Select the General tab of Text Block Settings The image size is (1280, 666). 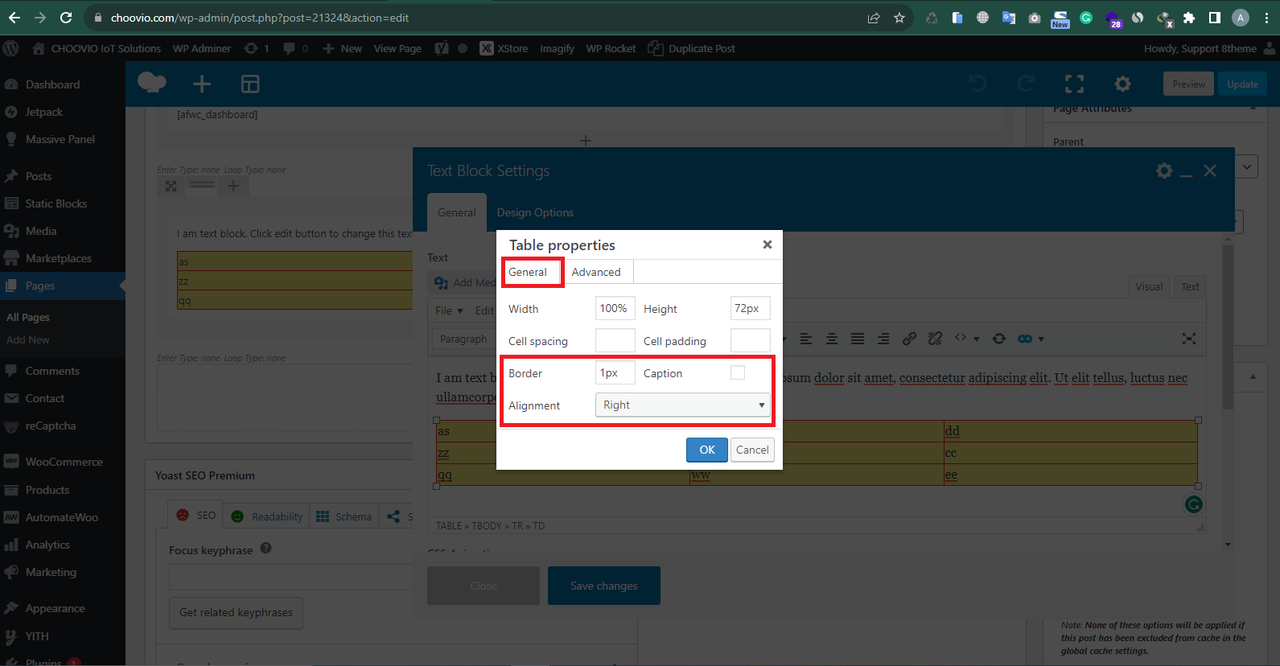click(457, 212)
